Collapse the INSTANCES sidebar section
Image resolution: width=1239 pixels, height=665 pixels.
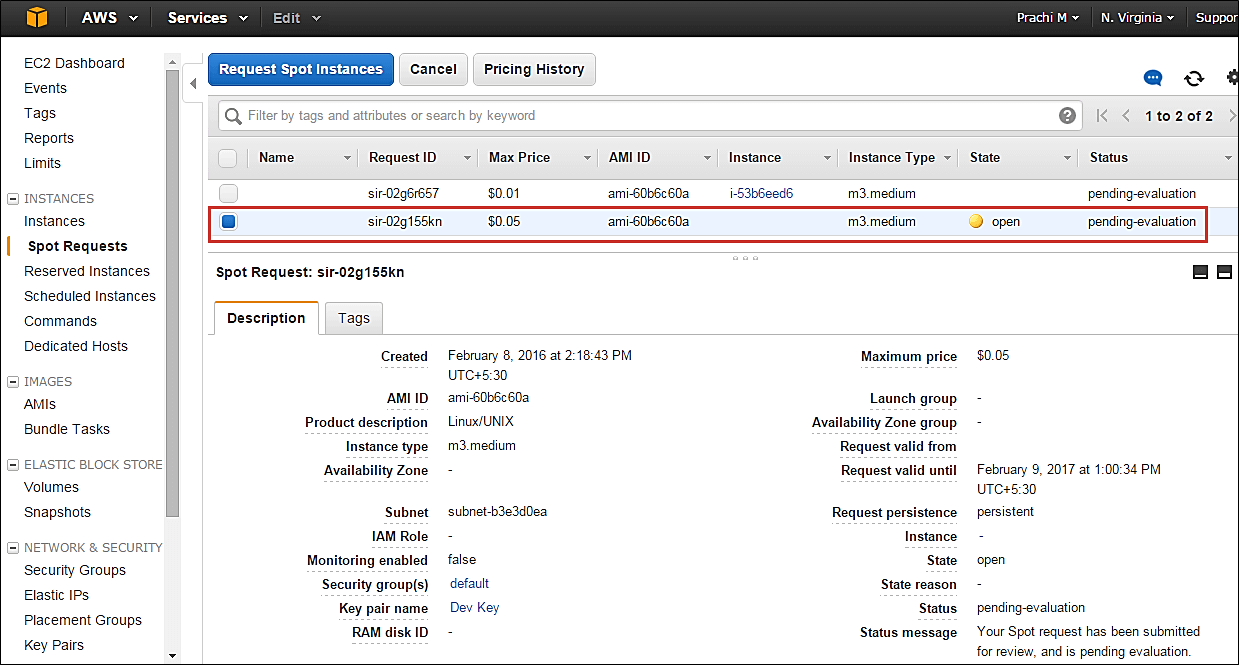(x=14, y=199)
